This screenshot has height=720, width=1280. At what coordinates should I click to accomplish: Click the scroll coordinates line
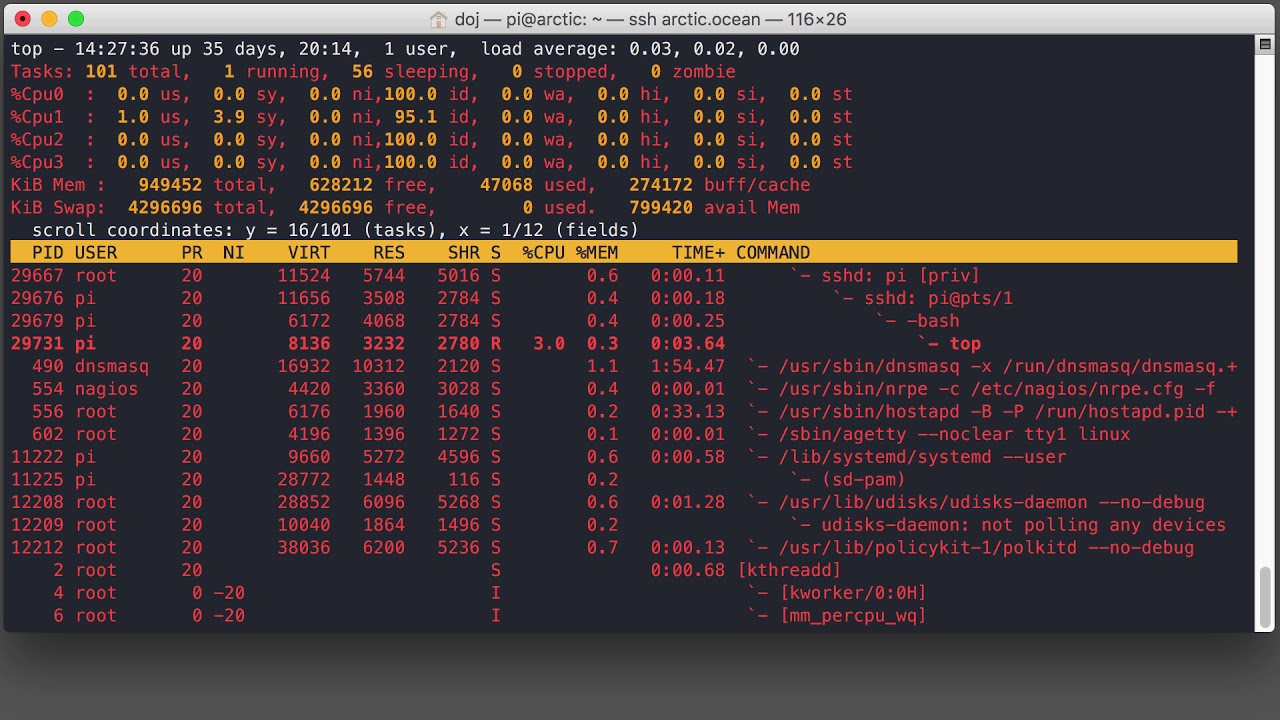pos(335,230)
